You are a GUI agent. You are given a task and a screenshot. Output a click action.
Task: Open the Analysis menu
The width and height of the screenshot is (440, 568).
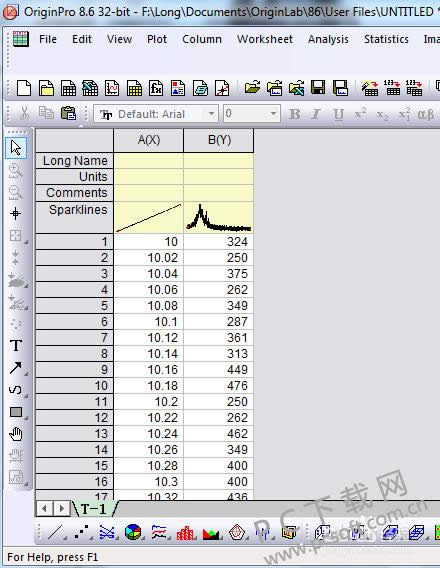pyautogui.click(x=328, y=39)
